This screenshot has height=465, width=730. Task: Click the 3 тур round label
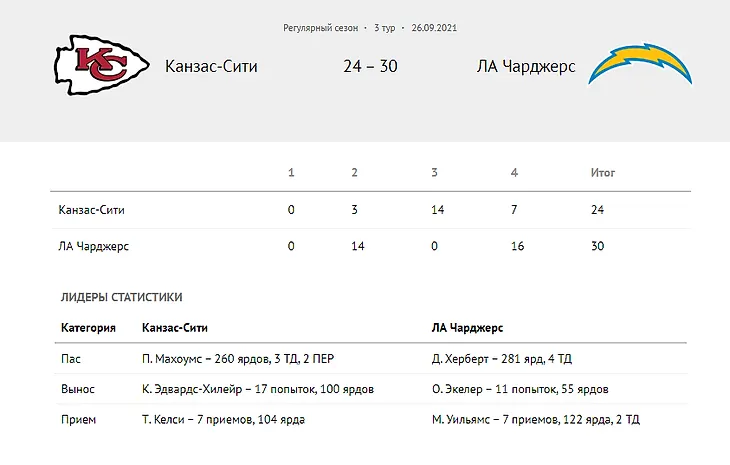pos(385,28)
